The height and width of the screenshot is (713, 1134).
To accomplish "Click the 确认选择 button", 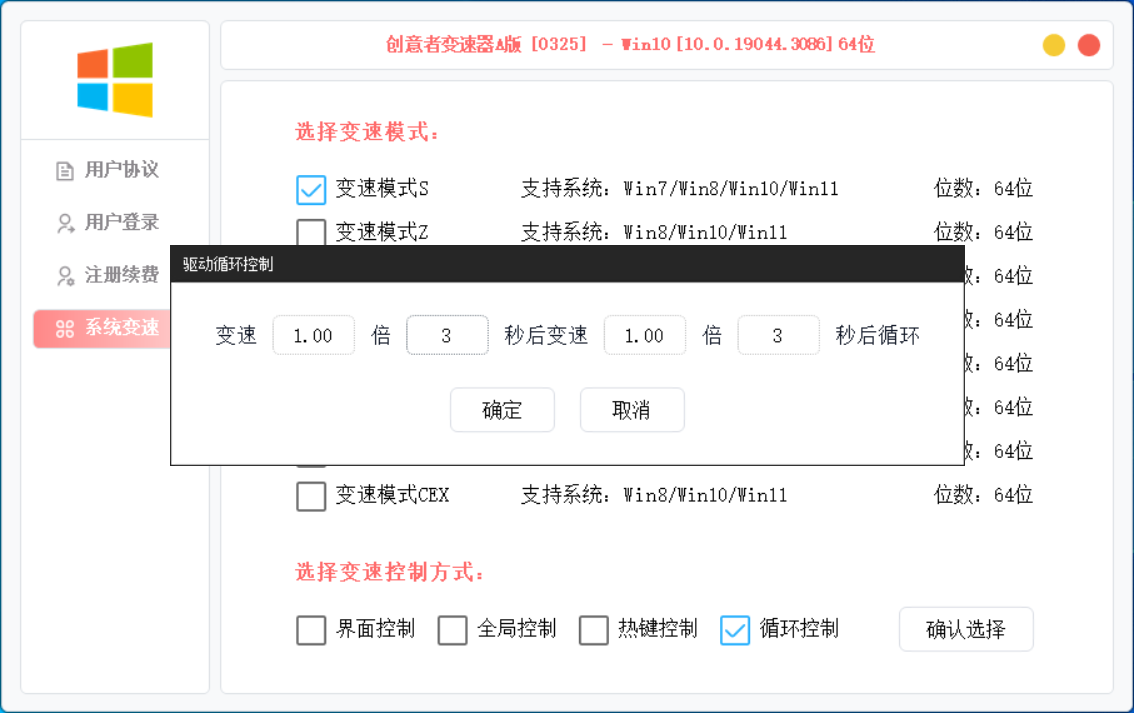I will [x=966, y=629].
